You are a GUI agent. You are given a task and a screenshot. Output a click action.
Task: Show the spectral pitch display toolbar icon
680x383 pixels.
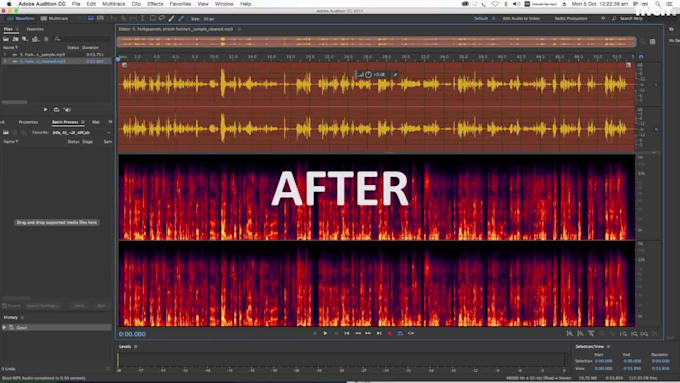tap(101, 19)
